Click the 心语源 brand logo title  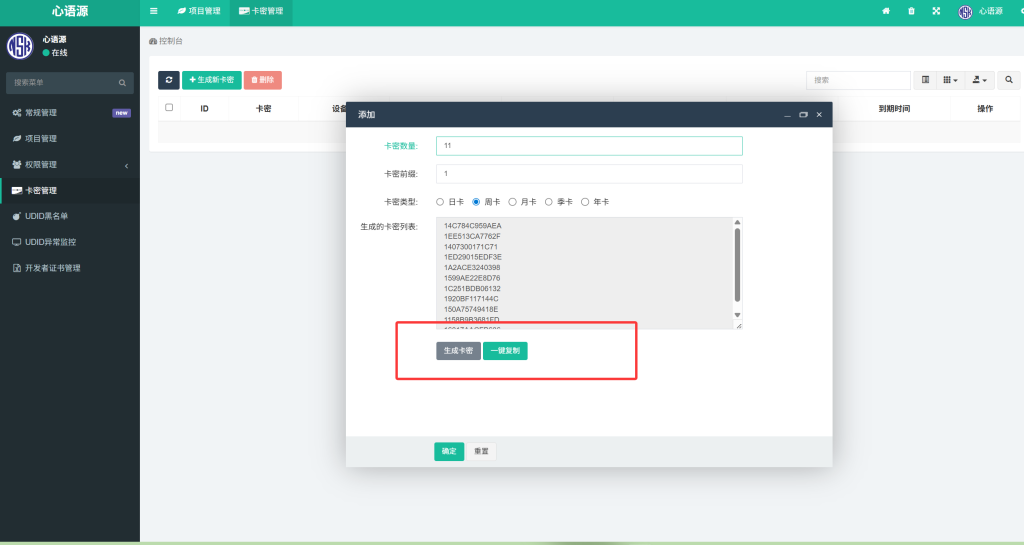pos(70,11)
